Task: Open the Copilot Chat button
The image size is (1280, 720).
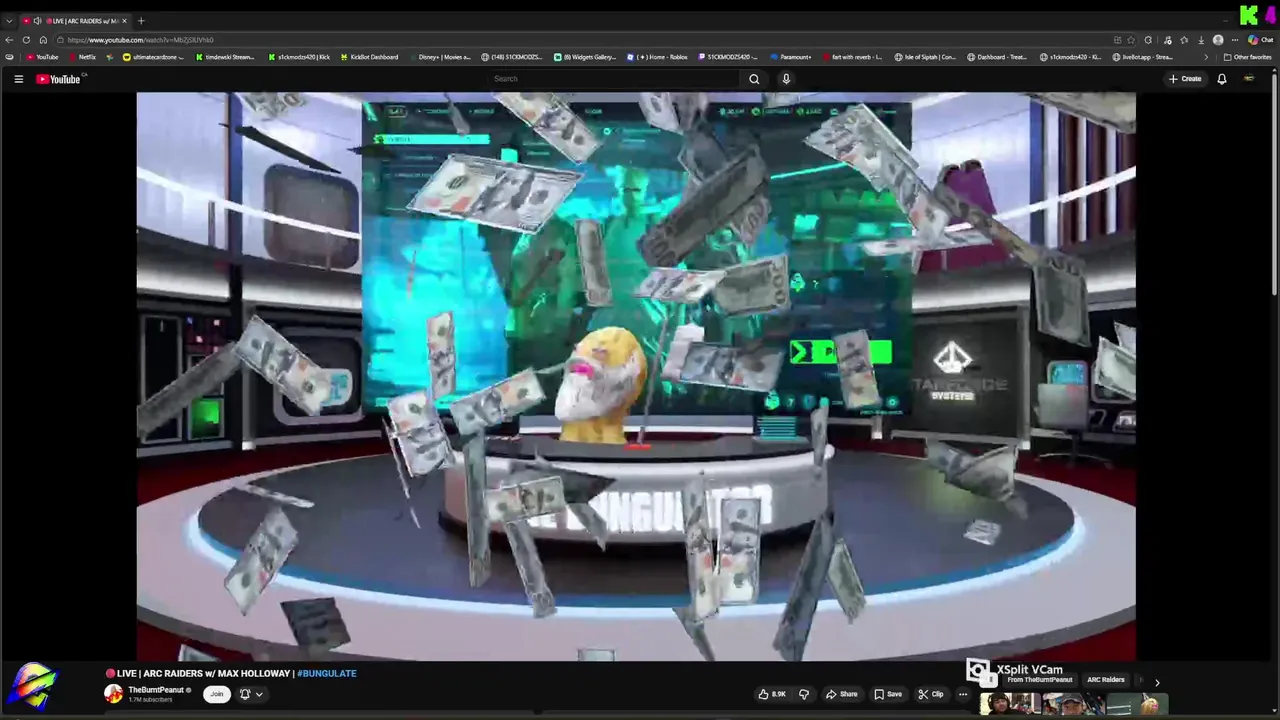Action: pyautogui.click(x=1260, y=40)
